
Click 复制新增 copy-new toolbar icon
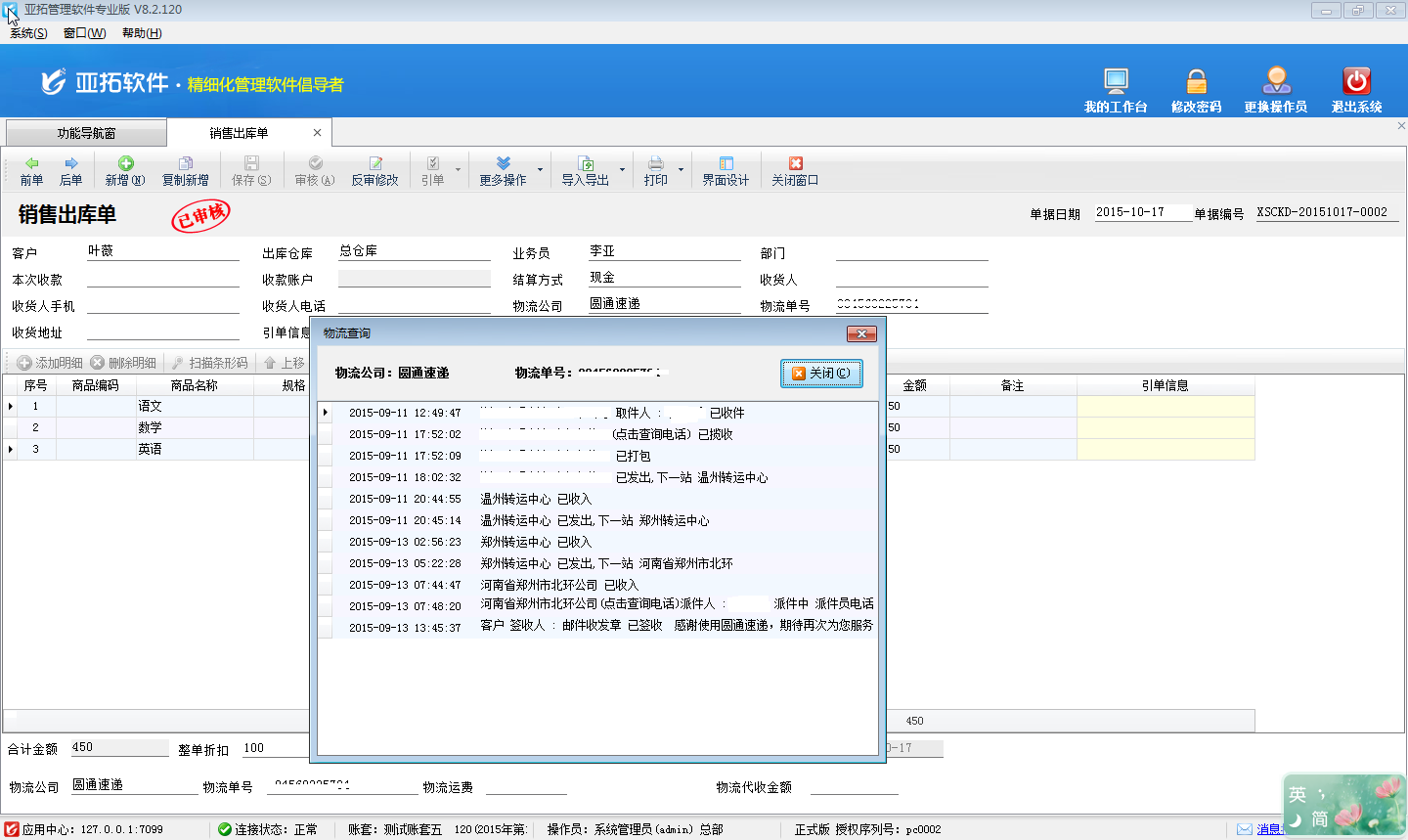(185, 170)
